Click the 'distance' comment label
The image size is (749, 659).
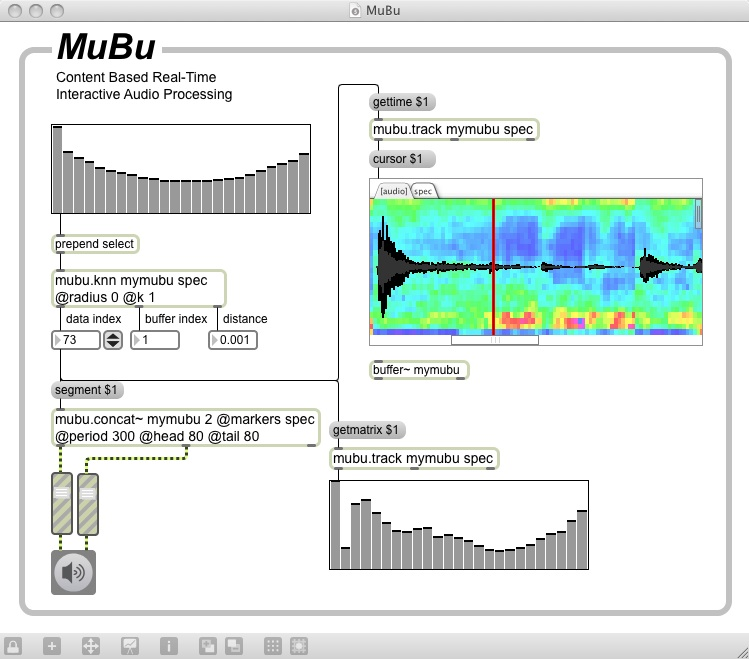click(245, 319)
